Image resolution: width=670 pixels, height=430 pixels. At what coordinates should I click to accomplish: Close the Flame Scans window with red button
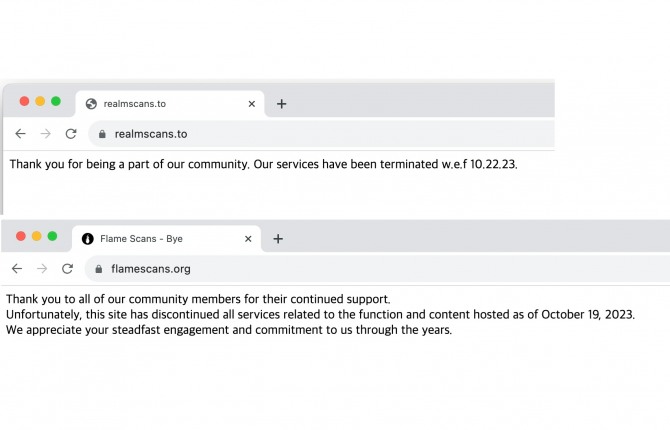[x=20, y=236]
